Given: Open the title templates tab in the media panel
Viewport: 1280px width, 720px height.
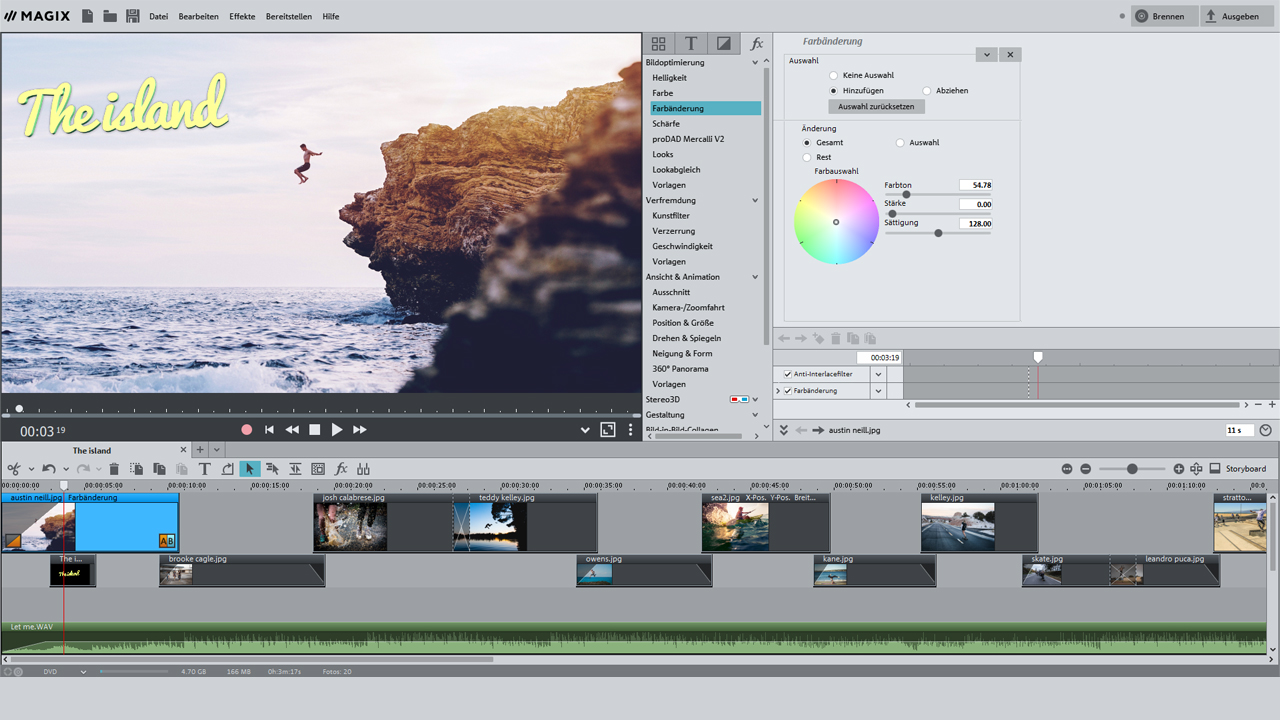Looking at the screenshot, I should [691, 43].
